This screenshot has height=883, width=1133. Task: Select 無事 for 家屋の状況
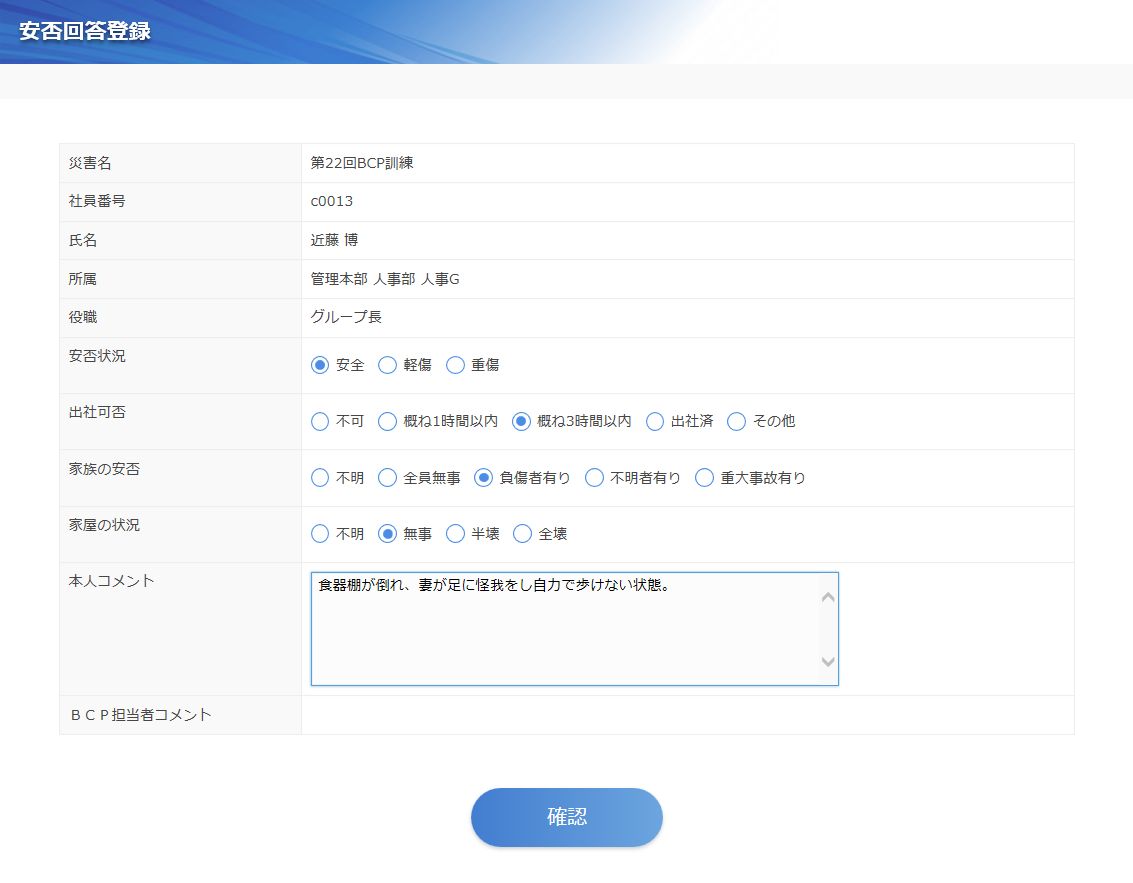point(388,534)
